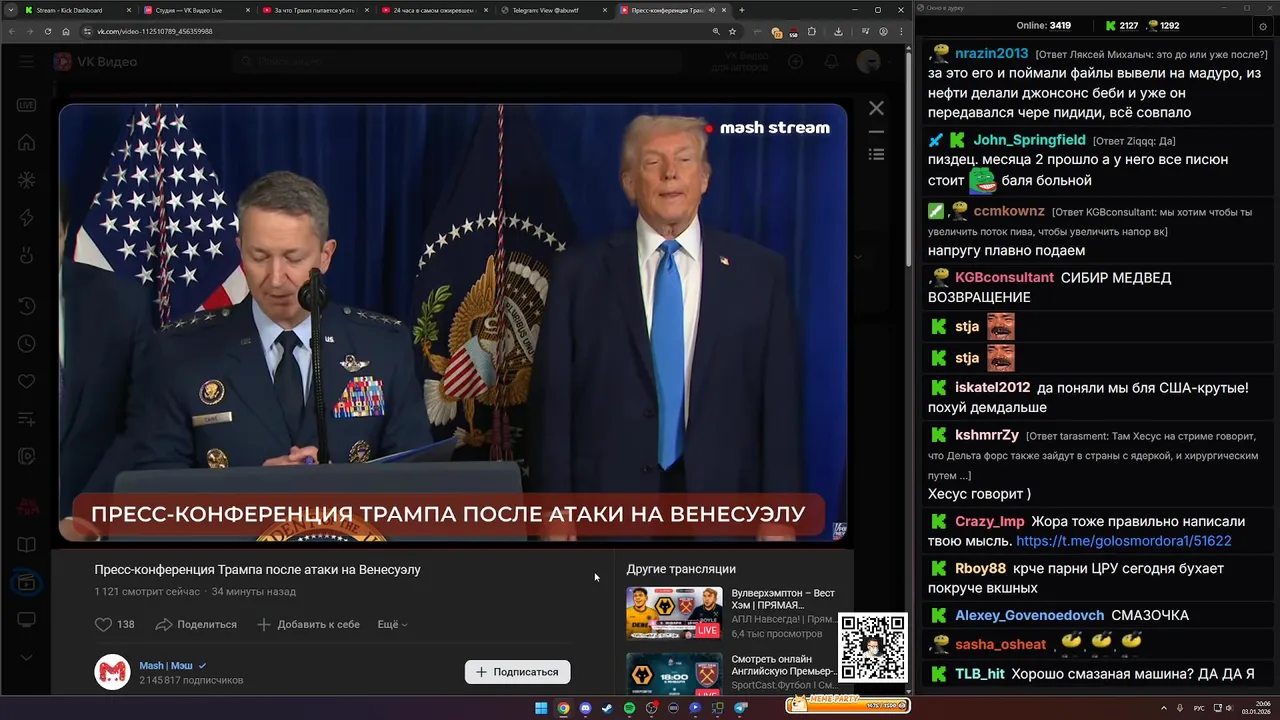Click the Mash channel avatar
Screen dimensions: 1280x720
pyautogui.click(x=112, y=672)
